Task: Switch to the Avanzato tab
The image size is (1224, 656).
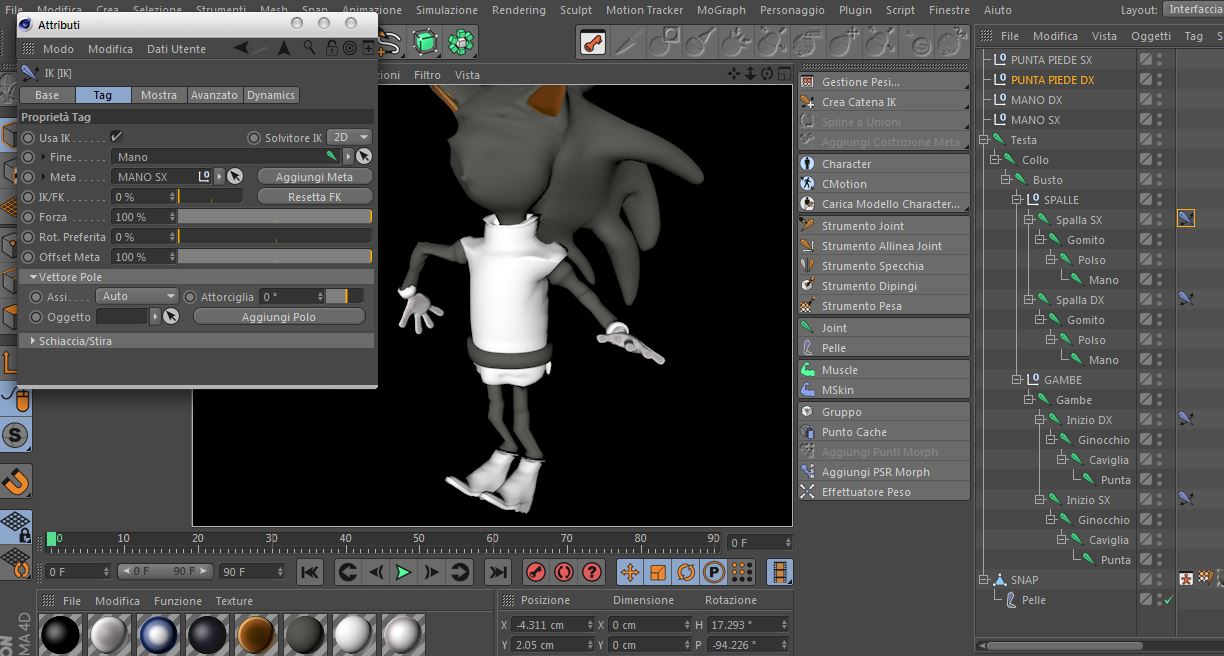Action: click(215, 95)
